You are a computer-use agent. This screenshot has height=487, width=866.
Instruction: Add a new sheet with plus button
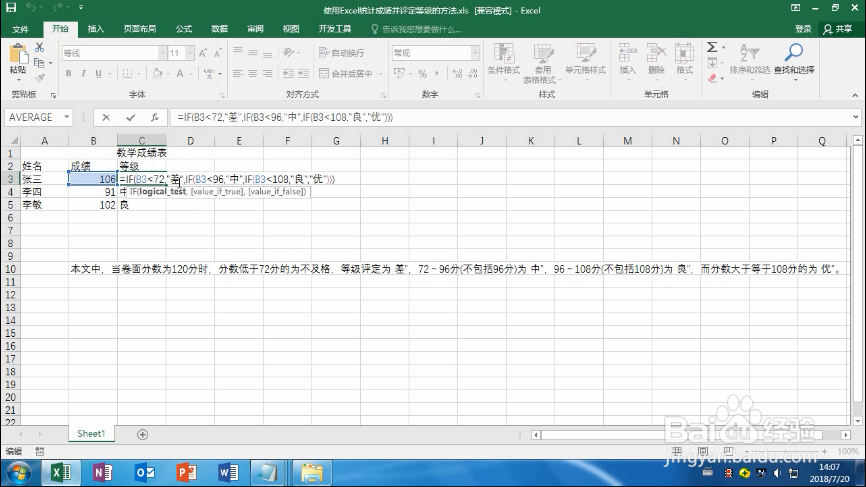pyautogui.click(x=142, y=435)
